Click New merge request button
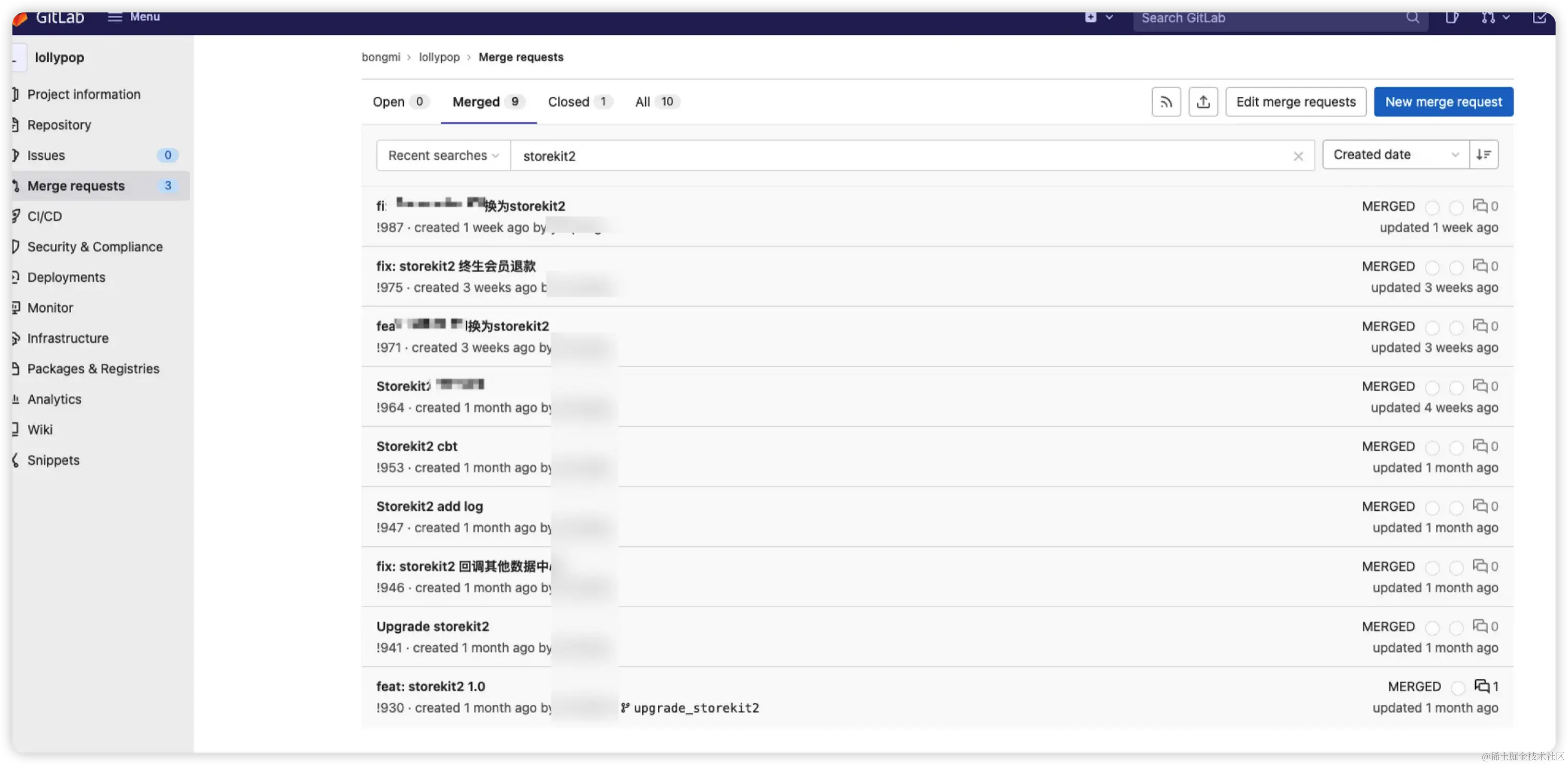 (1444, 102)
